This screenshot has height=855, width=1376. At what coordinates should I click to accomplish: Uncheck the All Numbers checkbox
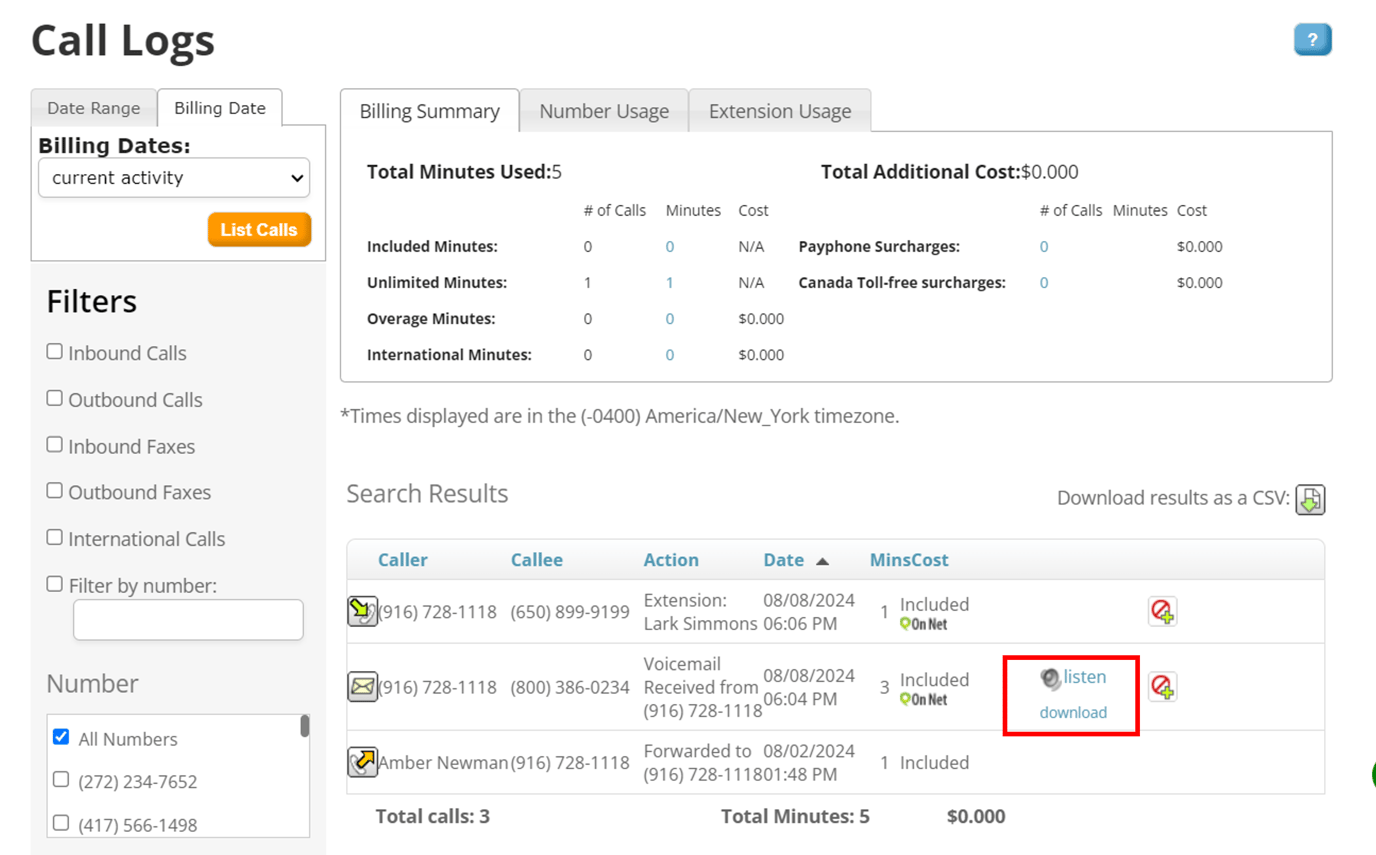click(61, 738)
